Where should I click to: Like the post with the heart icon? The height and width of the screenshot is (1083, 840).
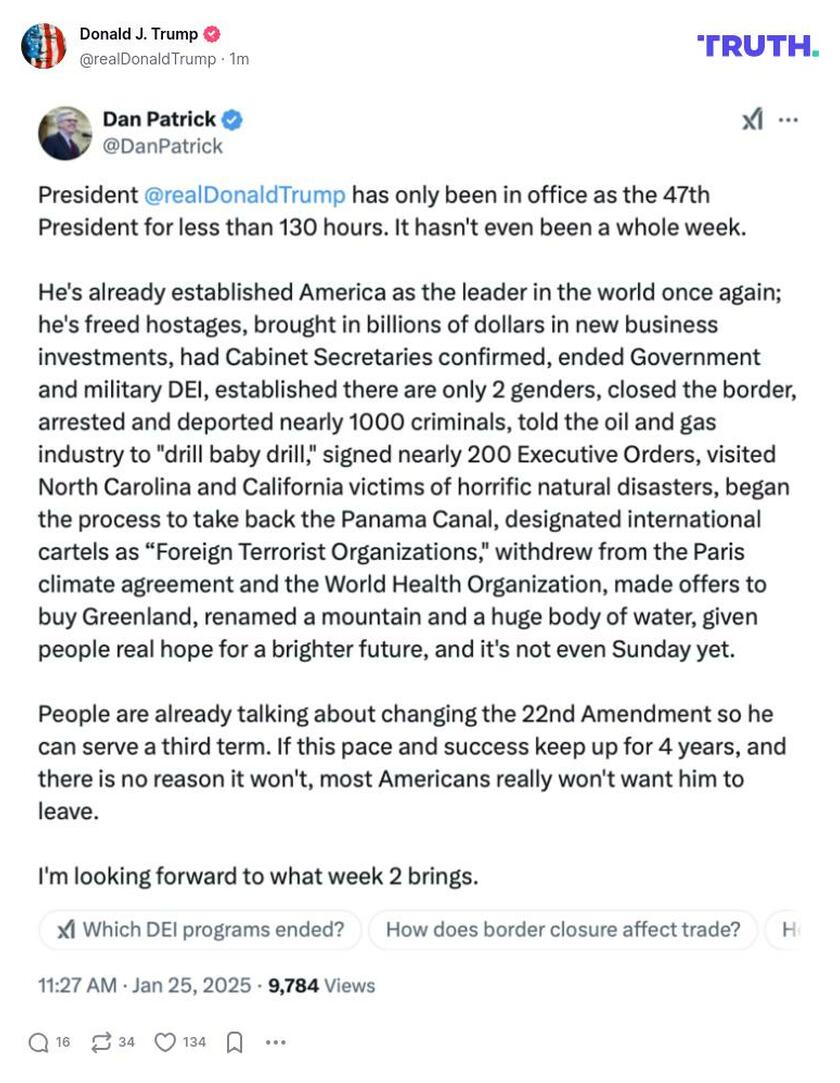pos(165,1042)
